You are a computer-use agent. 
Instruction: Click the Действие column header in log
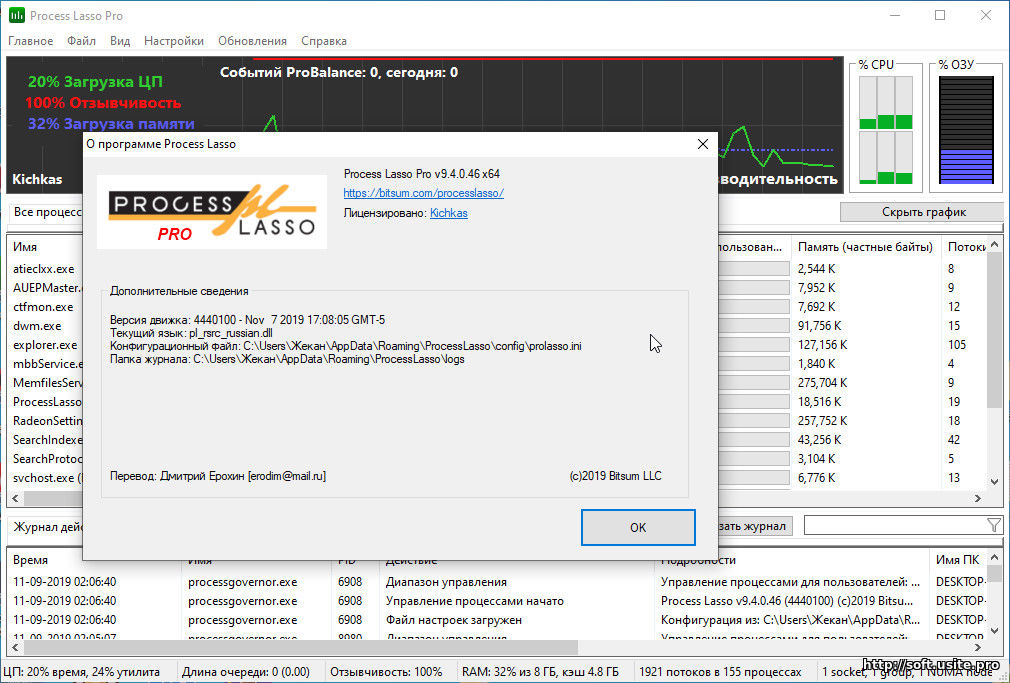[x=412, y=560]
